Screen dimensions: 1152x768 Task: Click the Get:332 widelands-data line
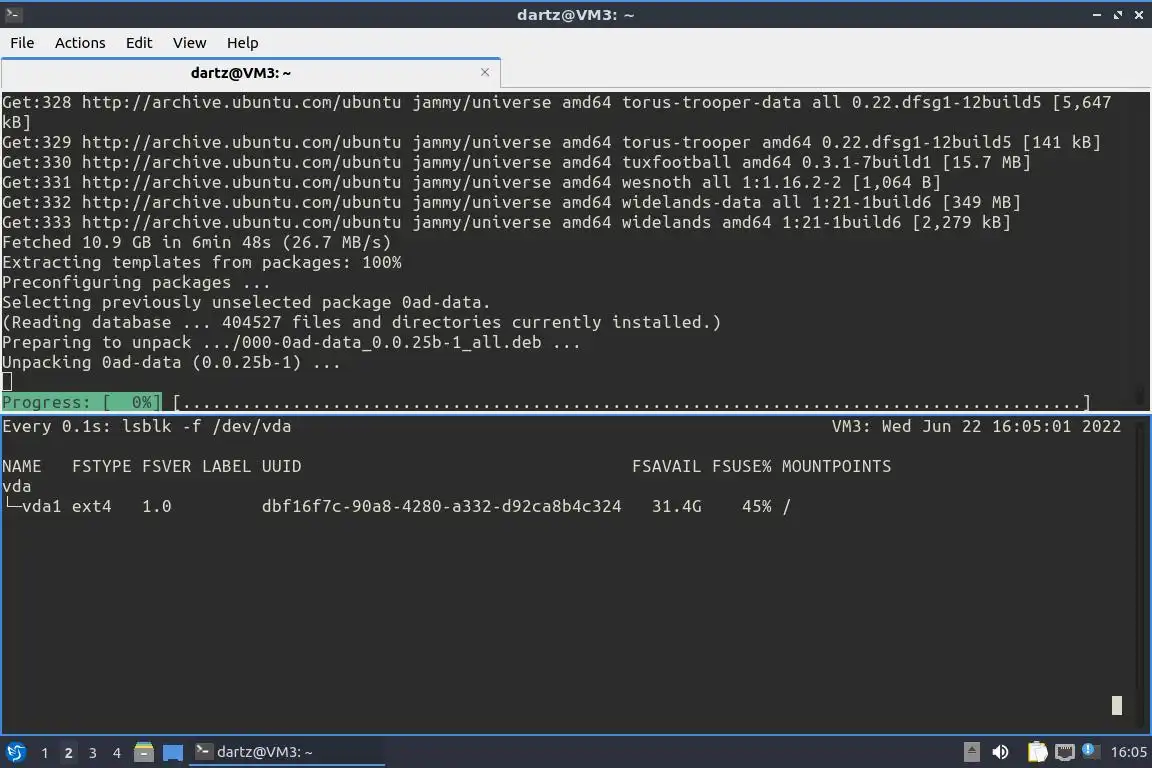pyautogui.click(x=511, y=202)
